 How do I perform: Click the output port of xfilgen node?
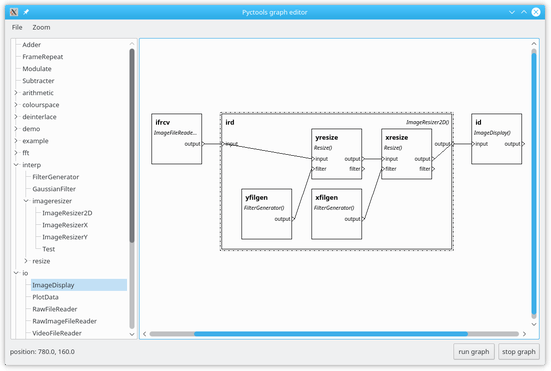point(363,219)
